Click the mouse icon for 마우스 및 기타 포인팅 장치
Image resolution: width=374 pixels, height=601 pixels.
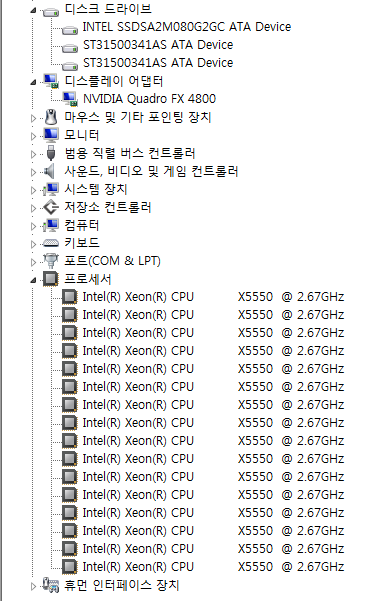[x=51, y=117]
